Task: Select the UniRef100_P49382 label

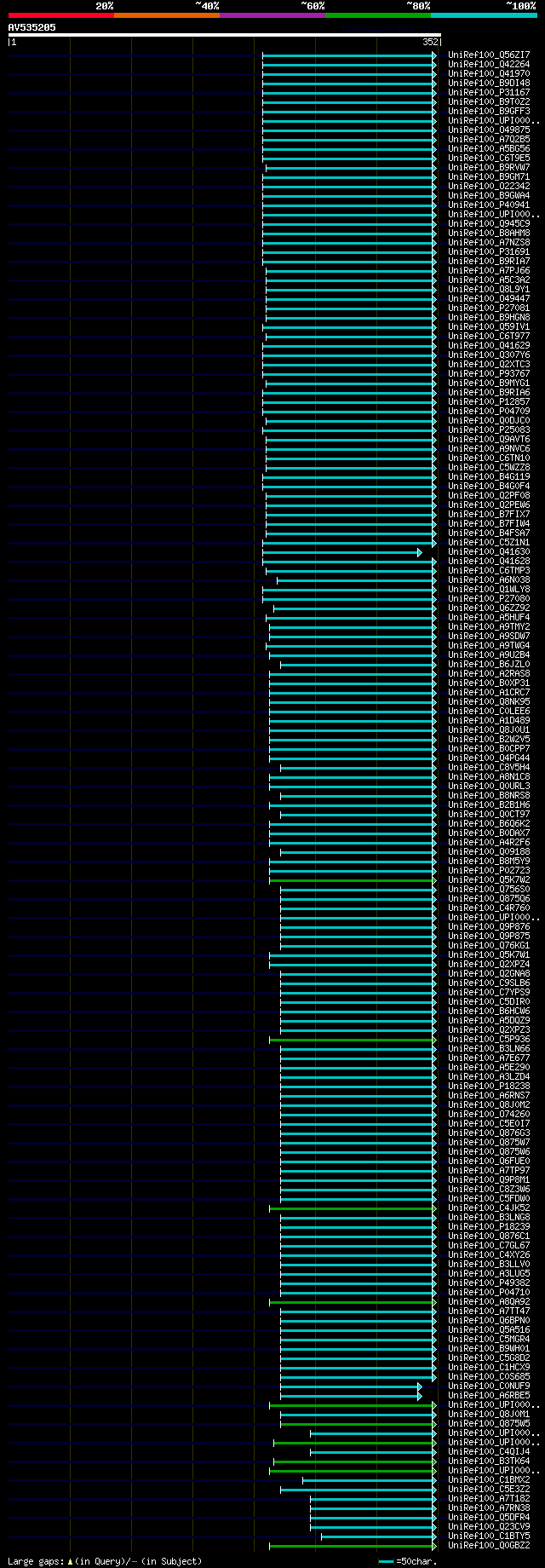Action: coord(489,1283)
